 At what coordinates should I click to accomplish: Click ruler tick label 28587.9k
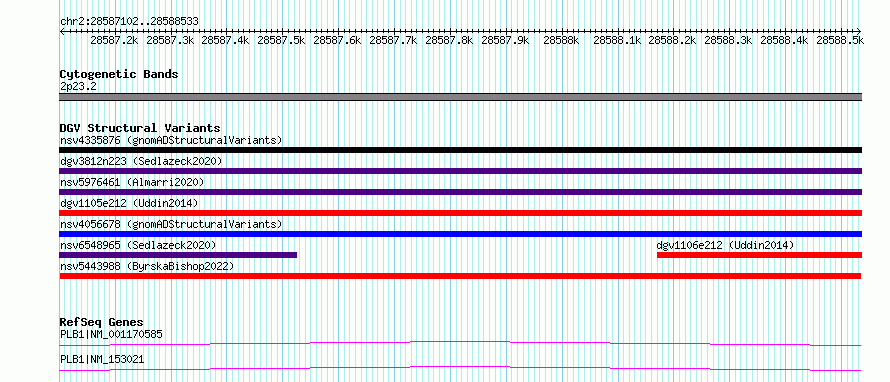pyautogui.click(x=505, y=40)
